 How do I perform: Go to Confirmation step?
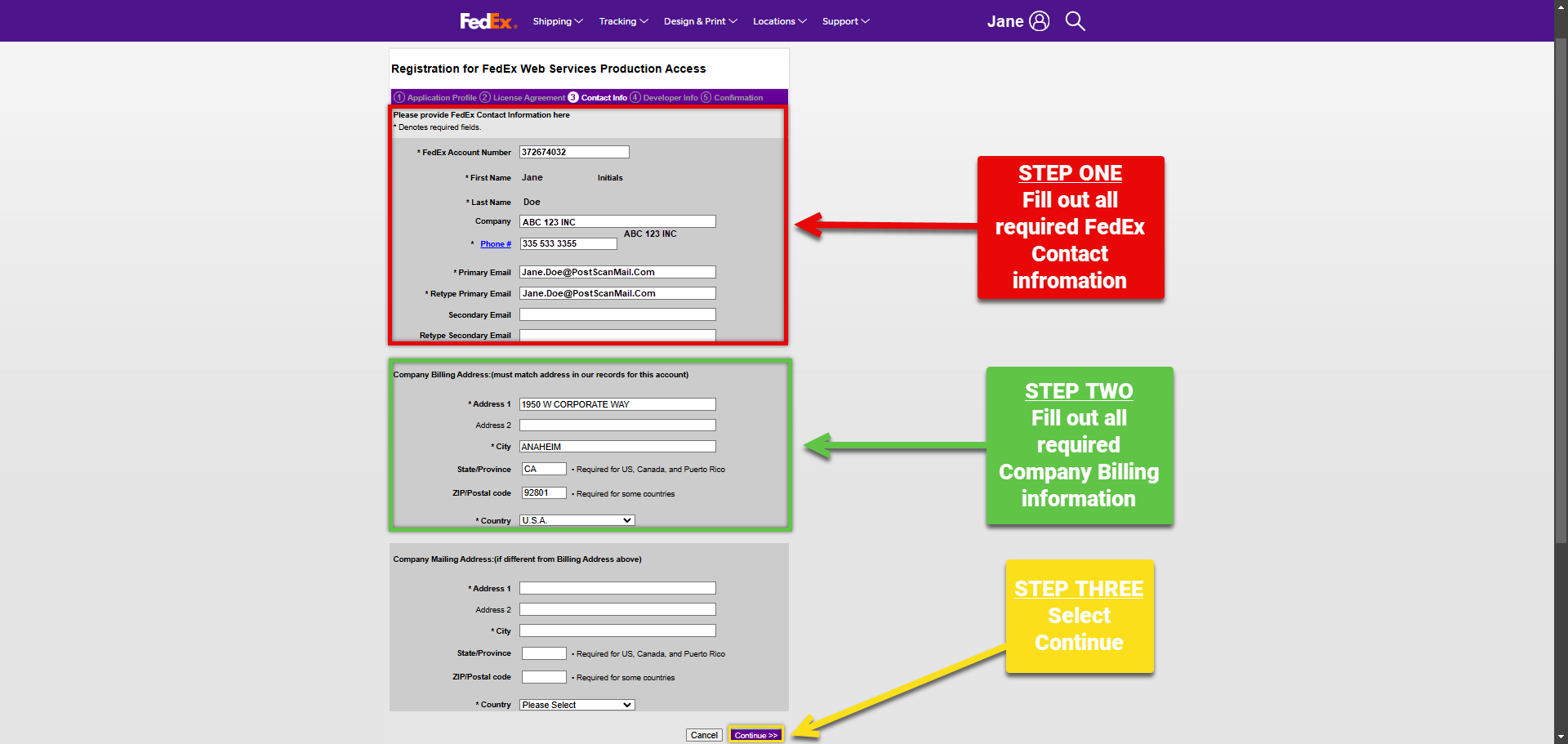733,97
